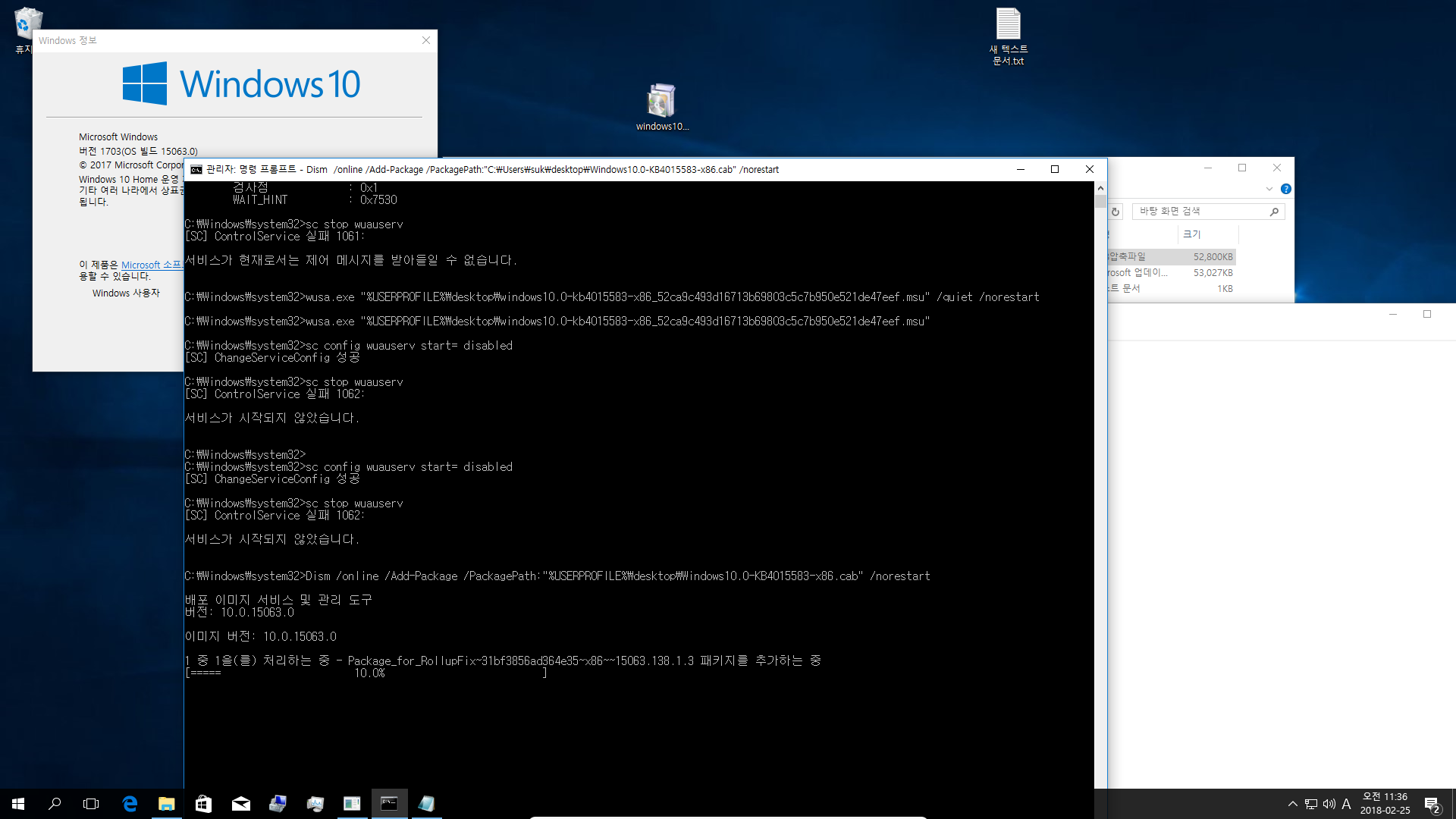The height and width of the screenshot is (819, 1456).
Task: Sort by the size column header
Action: [x=1207, y=234]
